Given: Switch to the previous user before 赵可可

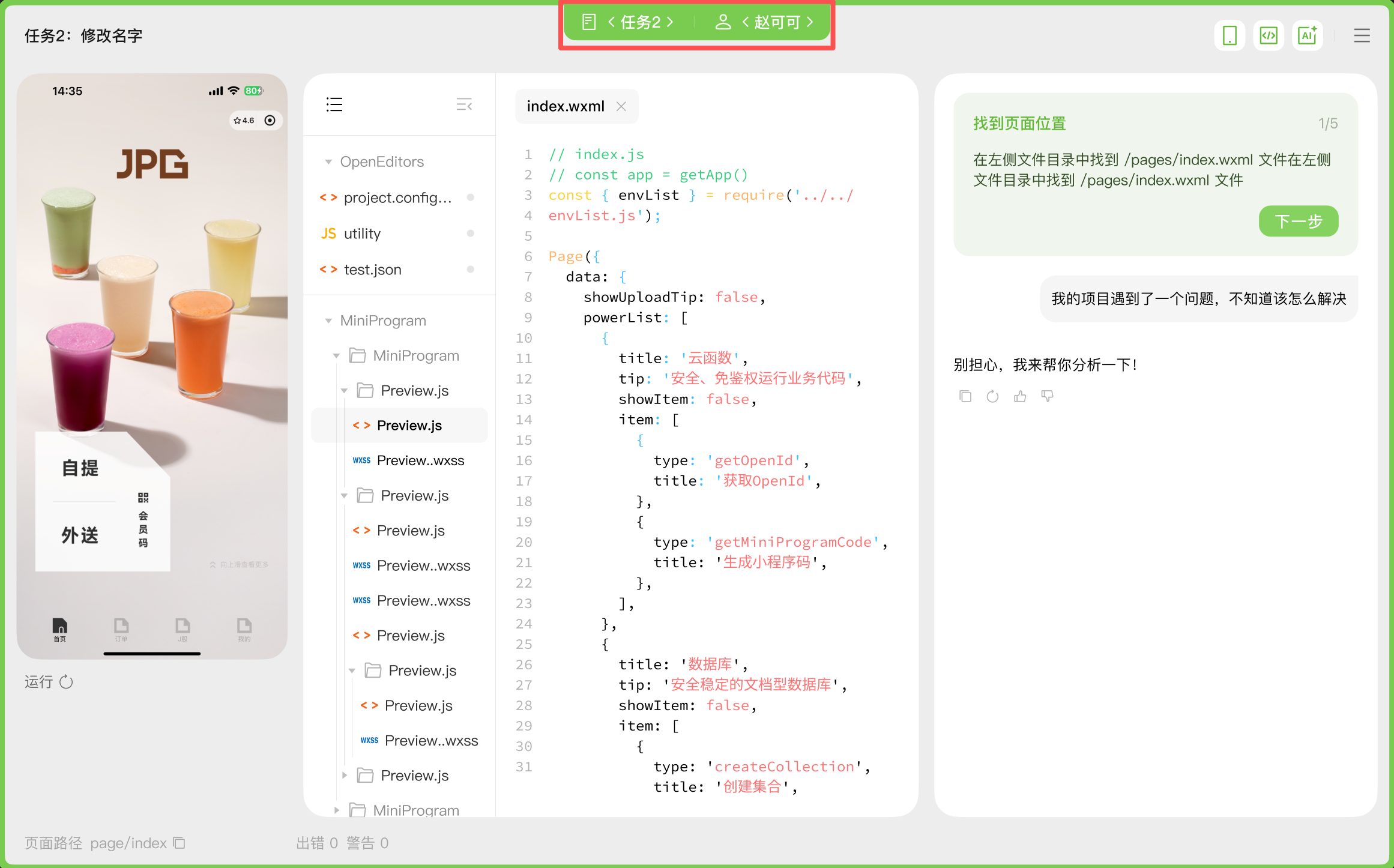Looking at the screenshot, I should click(x=746, y=22).
